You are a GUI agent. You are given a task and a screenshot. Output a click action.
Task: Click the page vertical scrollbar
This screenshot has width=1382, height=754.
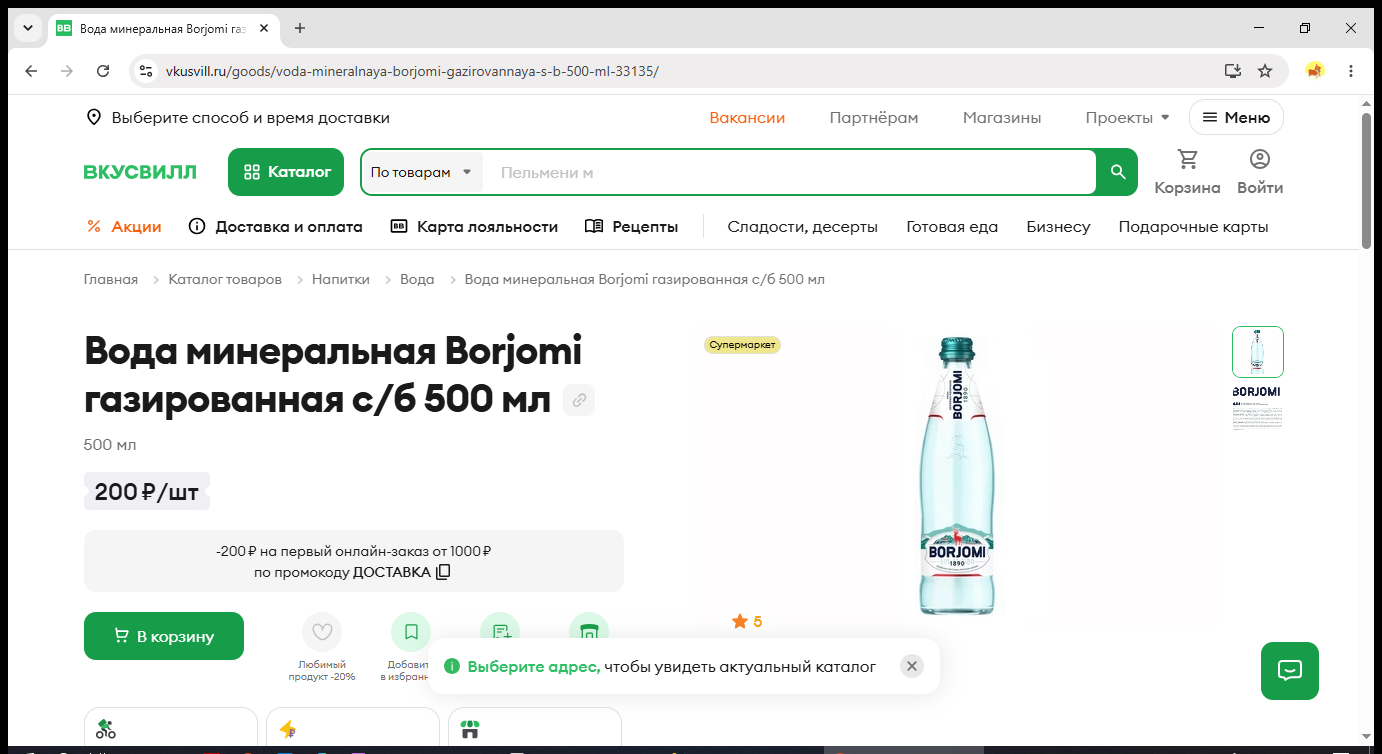tap(1367, 180)
